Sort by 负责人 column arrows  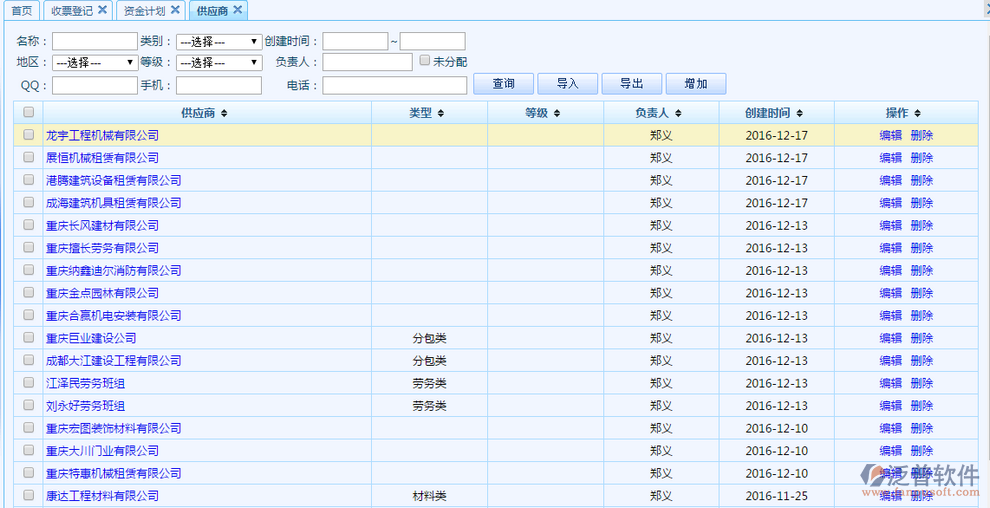(x=677, y=113)
